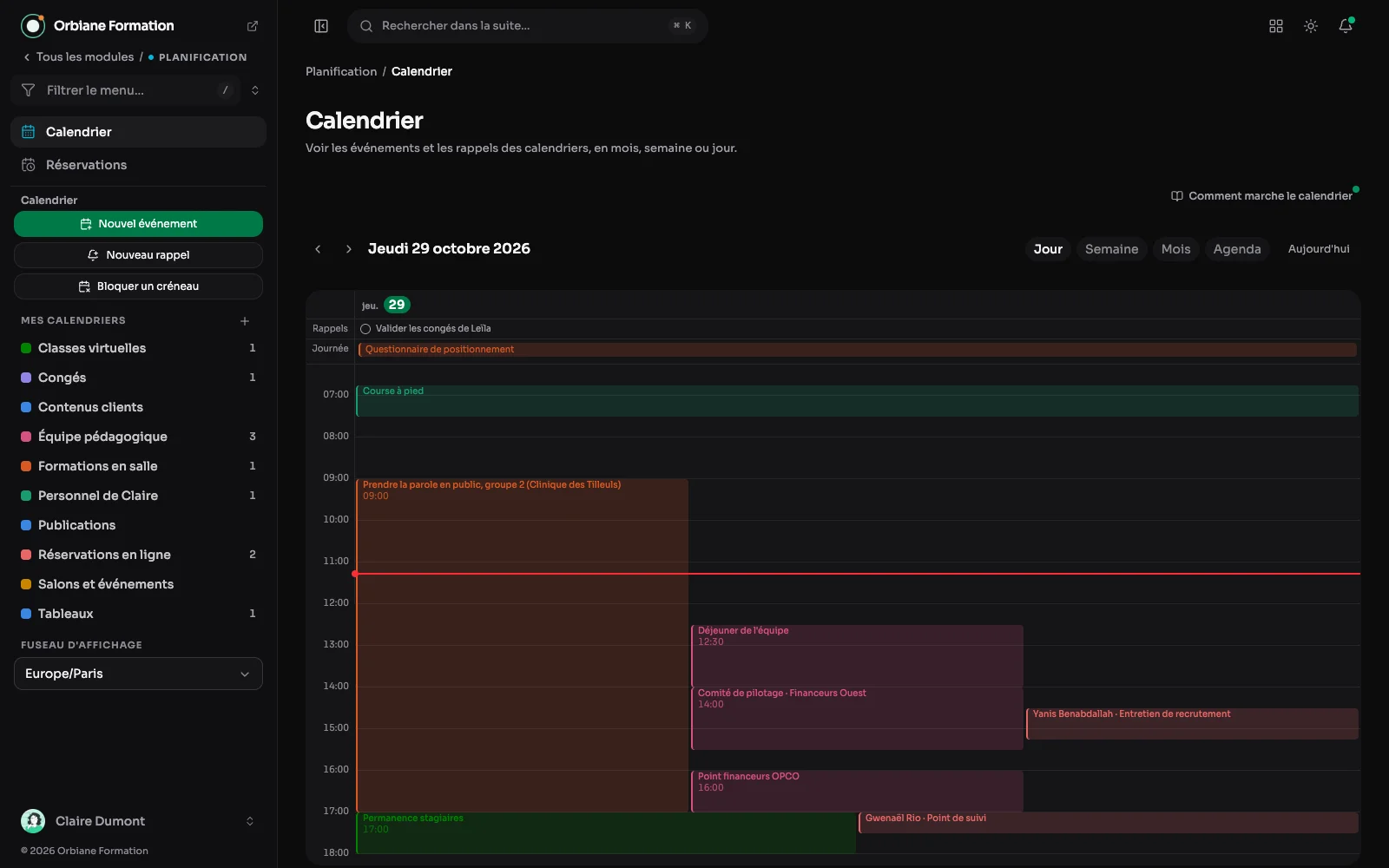Screen dimensions: 1389x868
Task: Focus the 'Rechercher dans la suite' search box
Action: [x=528, y=26]
